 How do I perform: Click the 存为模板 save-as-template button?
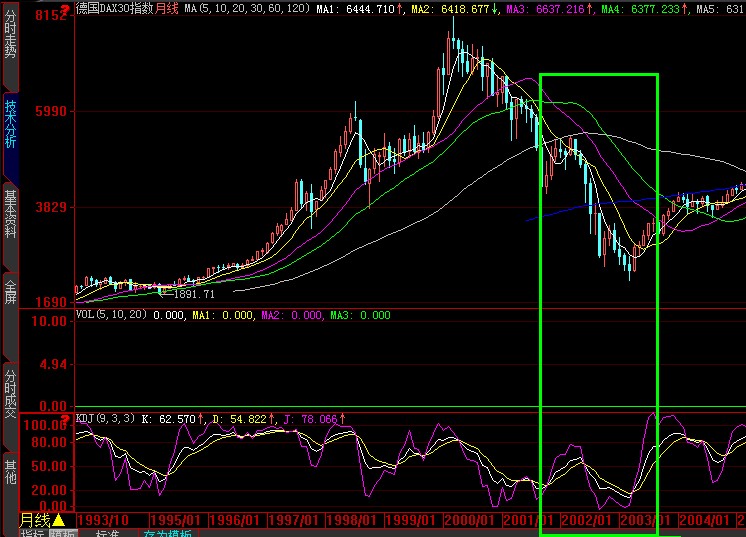tap(167, 533)
